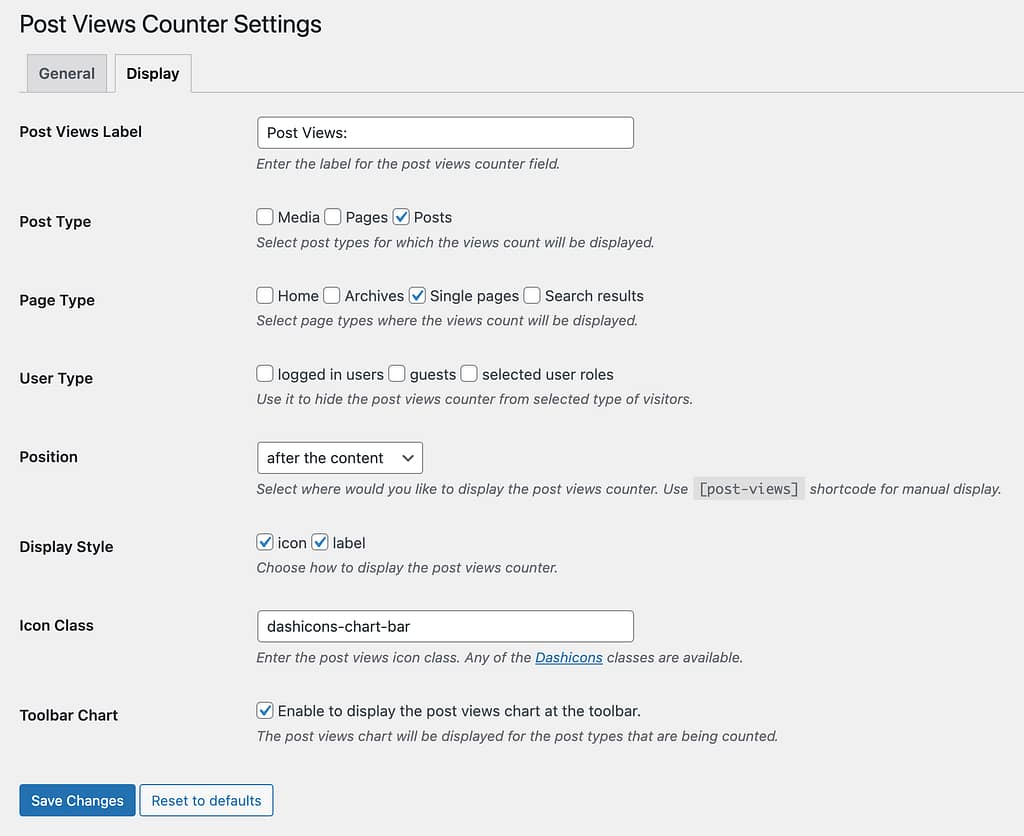Screen dimensions: 1024x836
Task: Click inside the Post Views Label field
Action: point(445,132)
